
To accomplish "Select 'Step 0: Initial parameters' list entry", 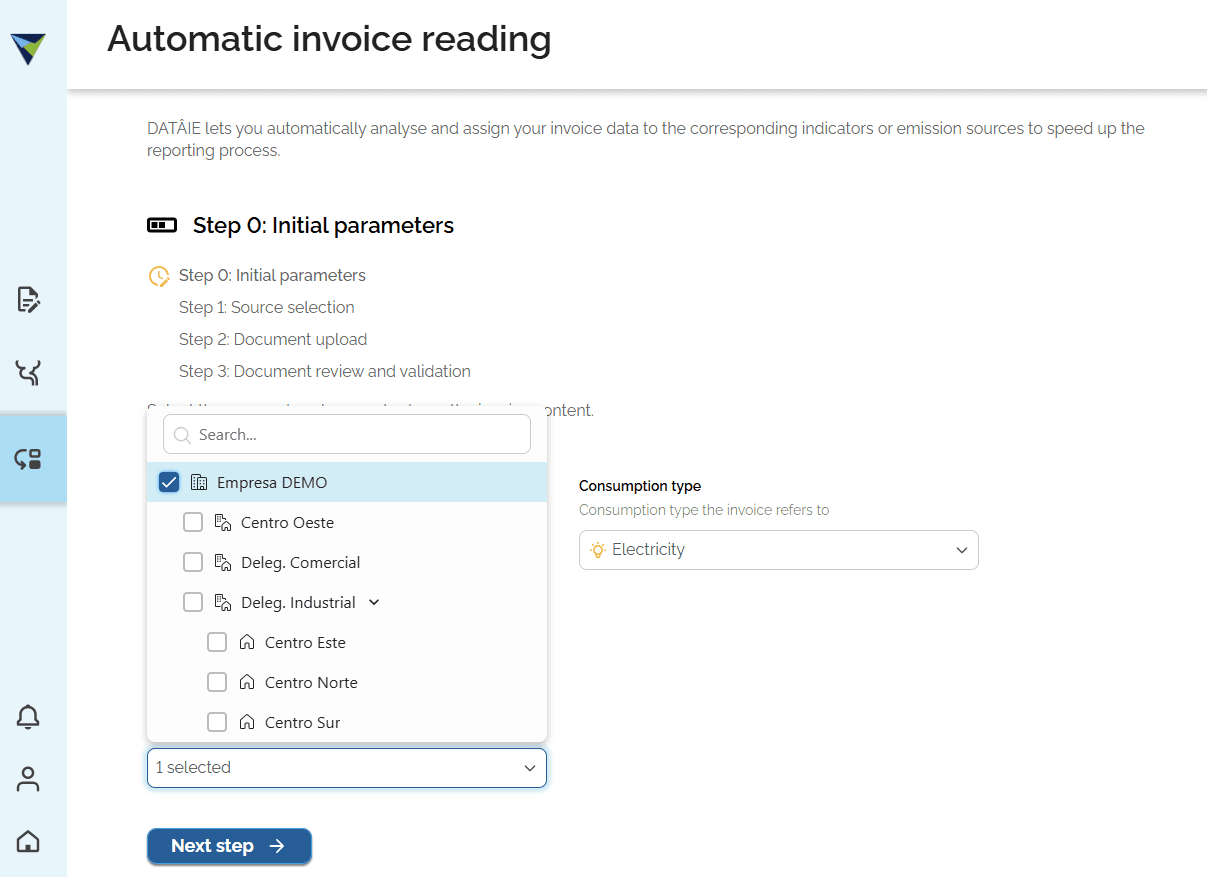I will click(272, 275).
